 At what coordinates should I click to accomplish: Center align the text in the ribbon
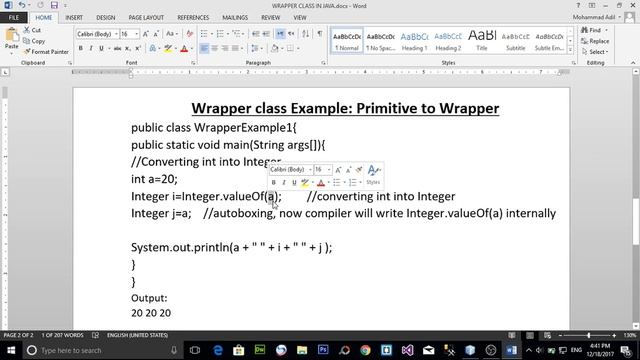214,49
